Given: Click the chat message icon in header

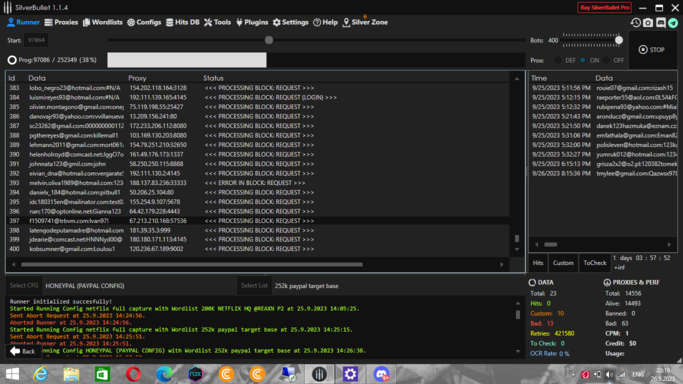Looking at the screenshot, I should pos(660,23).
